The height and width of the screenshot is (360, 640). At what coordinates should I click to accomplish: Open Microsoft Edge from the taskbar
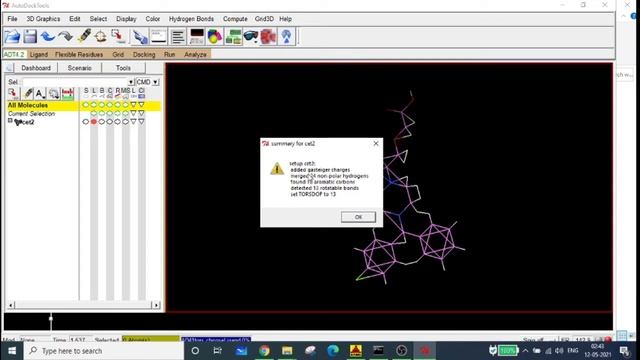coord(333,351)
